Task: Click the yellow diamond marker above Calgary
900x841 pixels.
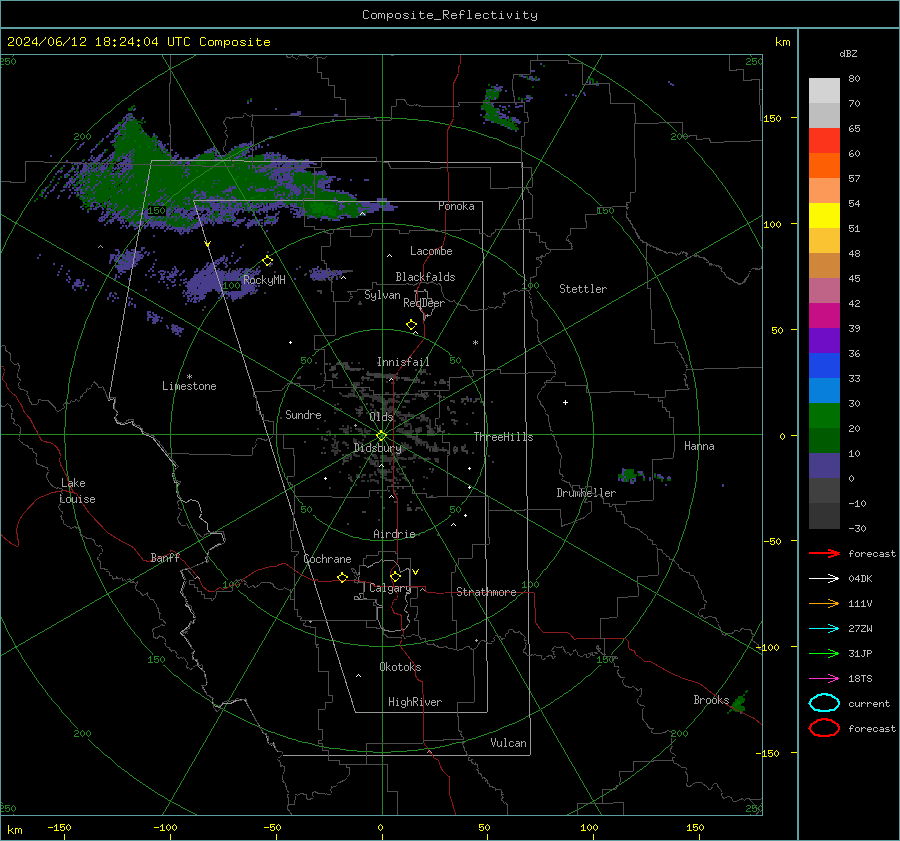Action: [x=395, y=576]
